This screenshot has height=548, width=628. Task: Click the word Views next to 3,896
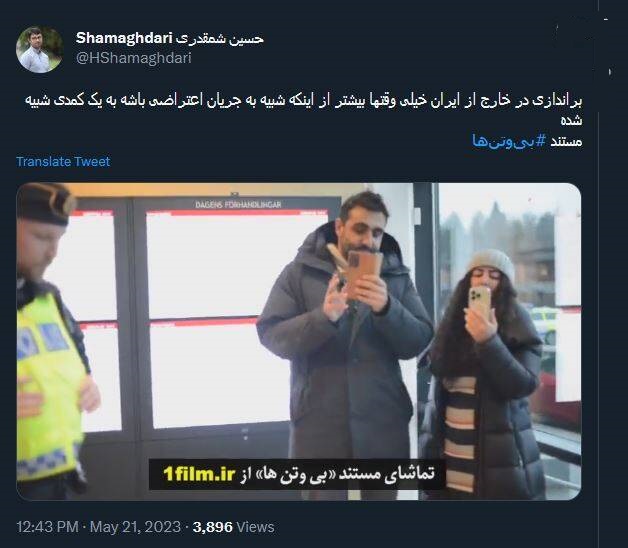(256, 527)
